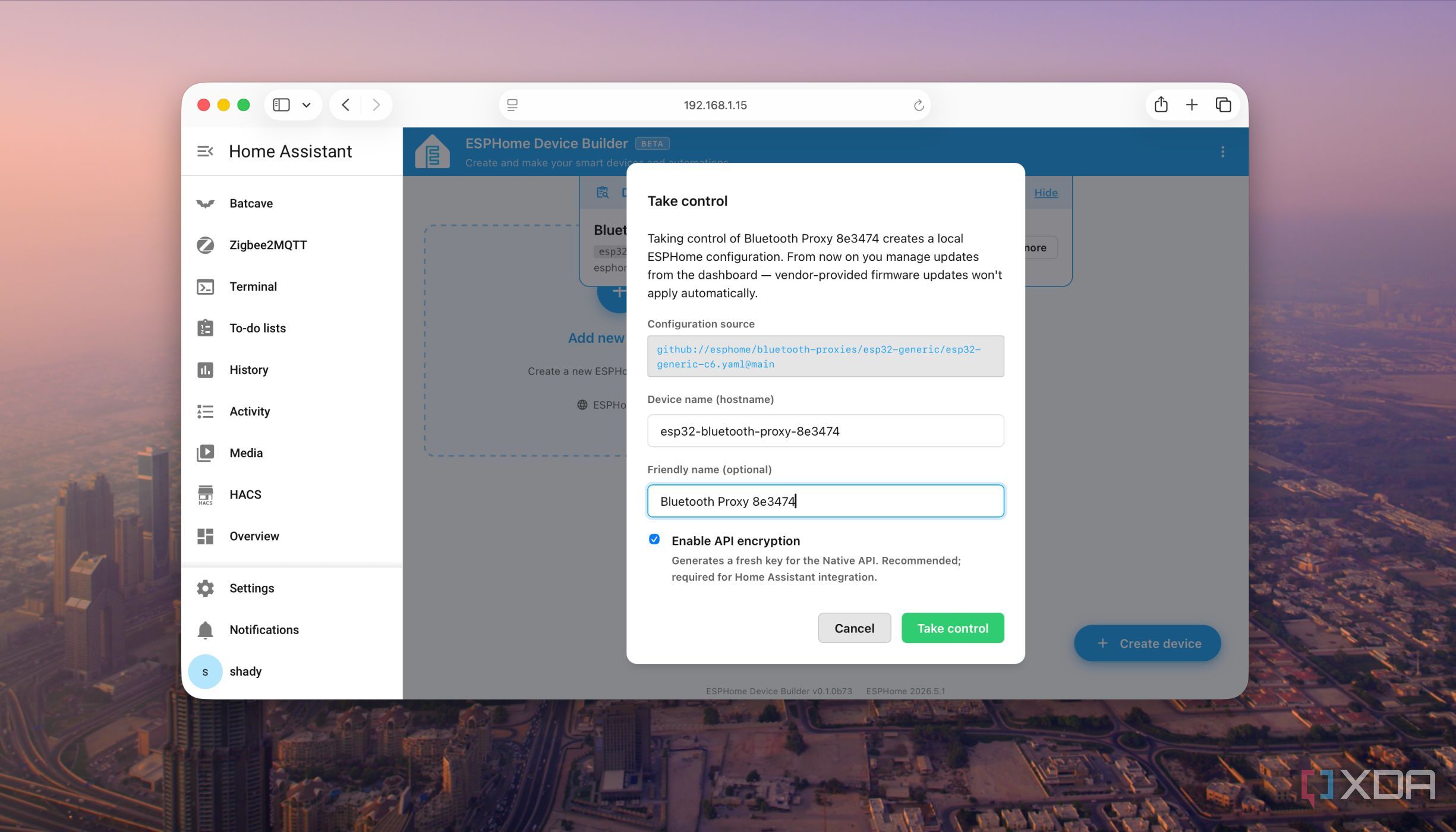Focus the Friendly name field
1456x832 pixels.
click(x=825, y=501)
